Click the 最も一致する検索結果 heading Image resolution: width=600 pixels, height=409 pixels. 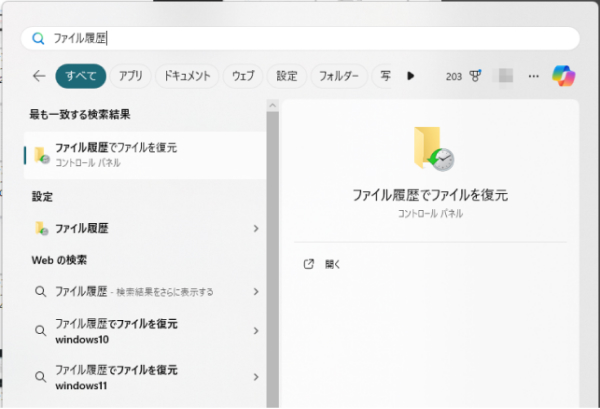coord(80,114)
